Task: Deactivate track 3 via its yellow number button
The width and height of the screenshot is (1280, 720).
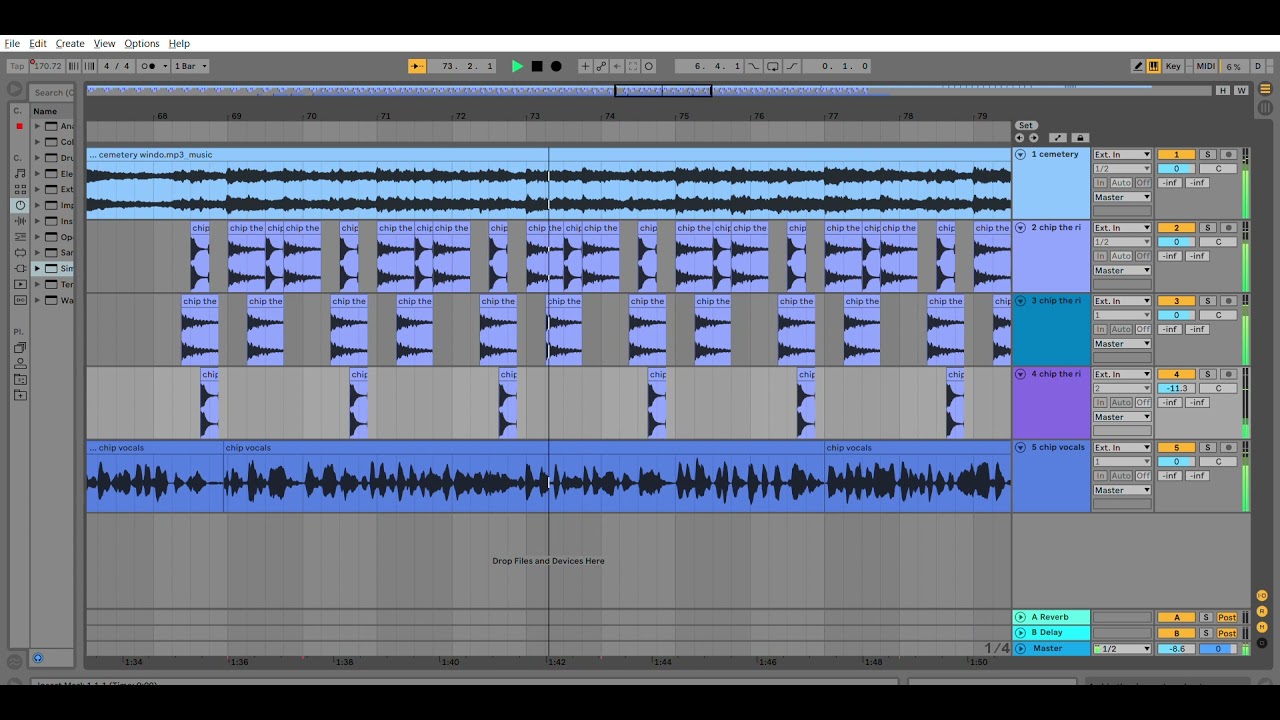Action: [x=1176, y=301]
